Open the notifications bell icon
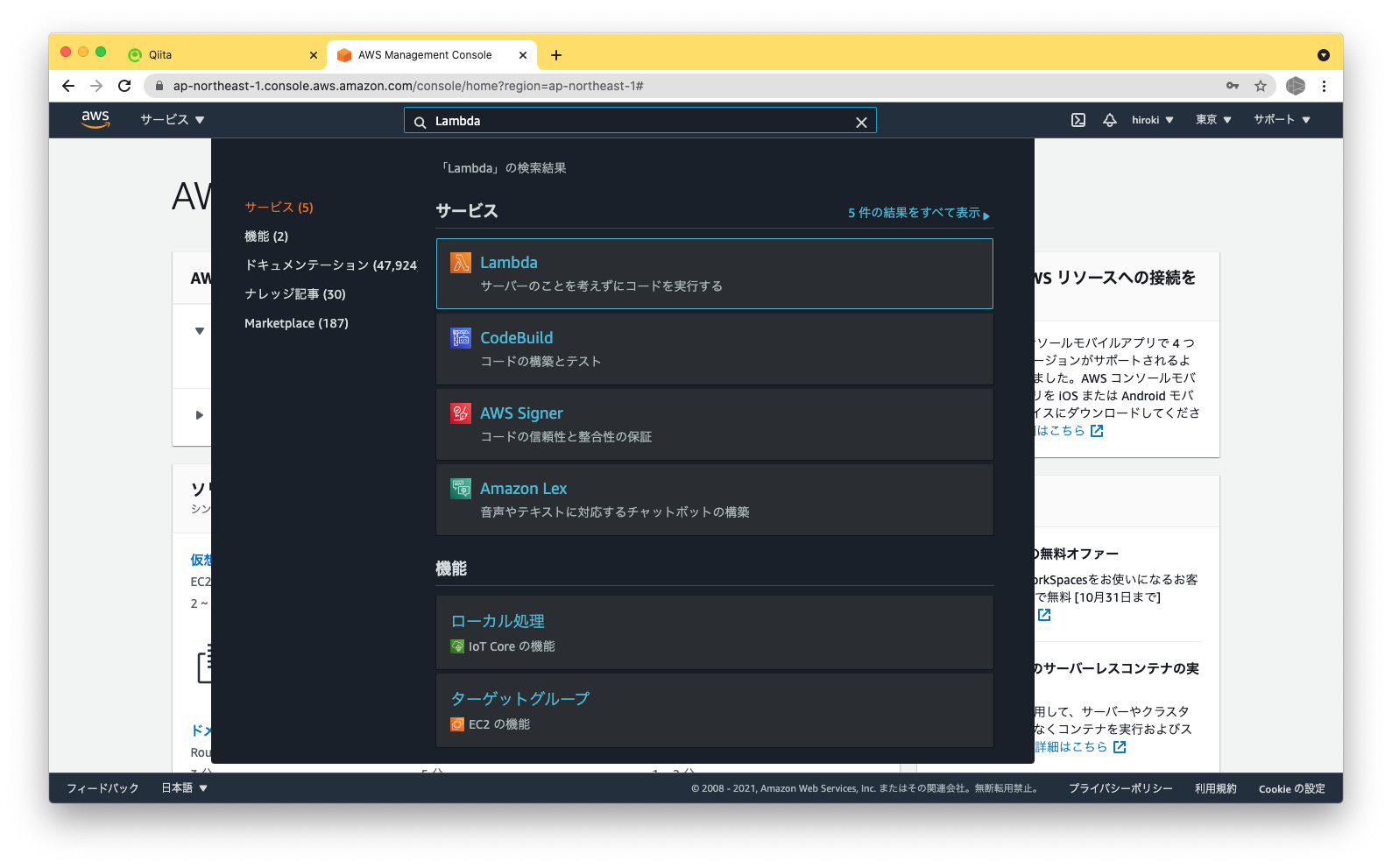 point(1109,120)
